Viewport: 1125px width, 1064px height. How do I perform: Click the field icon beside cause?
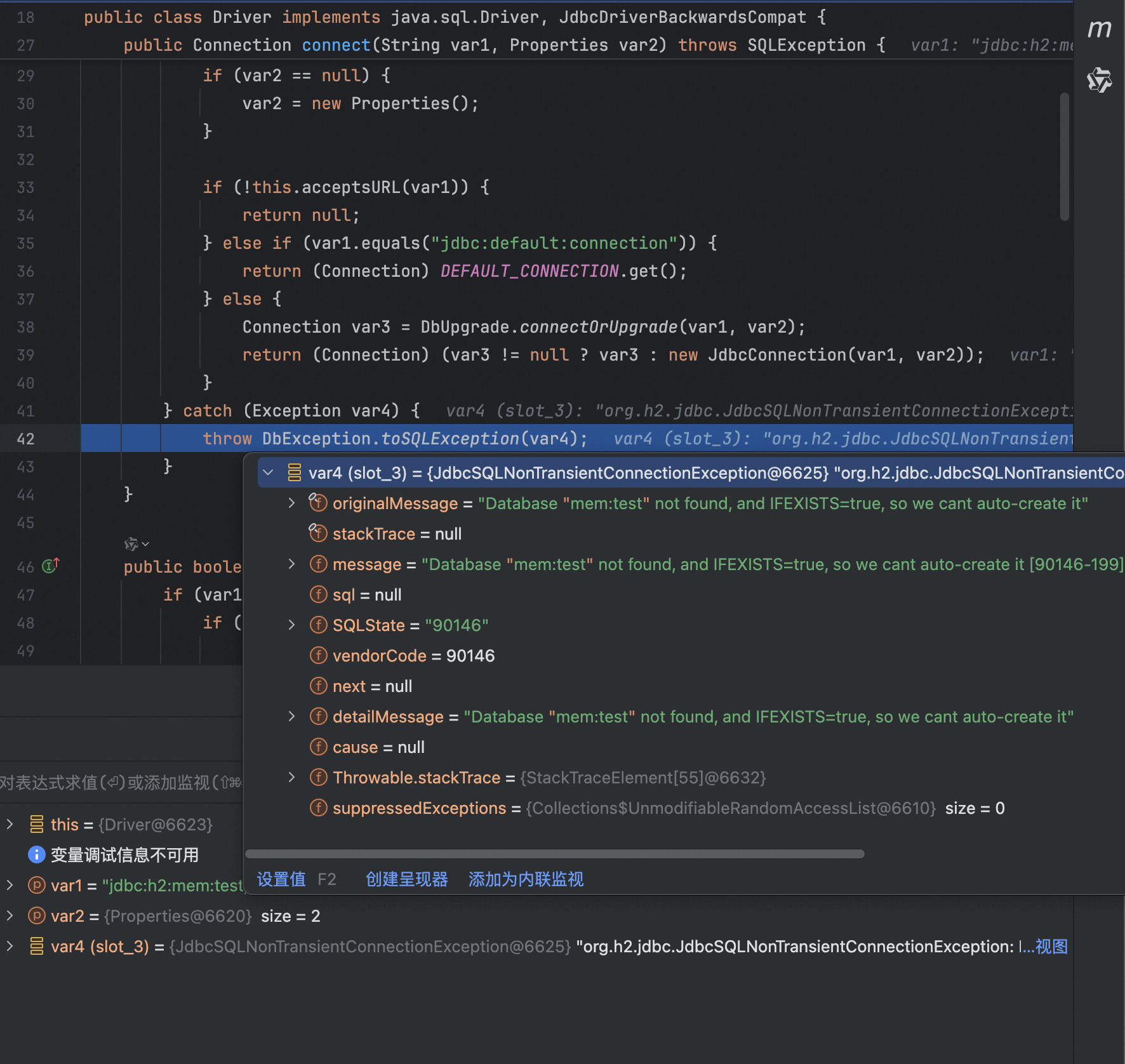(318, 747)
